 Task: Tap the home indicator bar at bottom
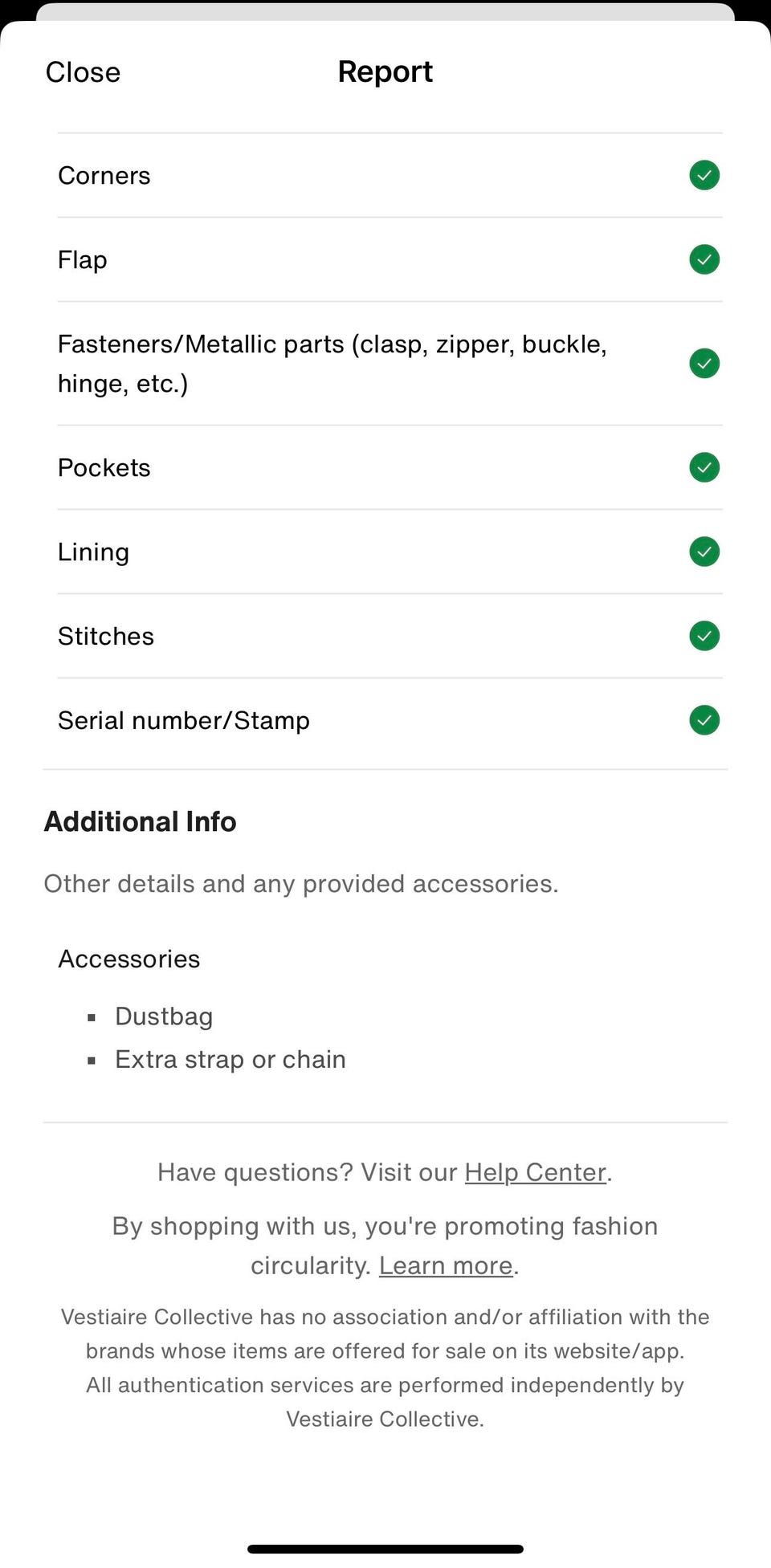tap(385, 1549)
